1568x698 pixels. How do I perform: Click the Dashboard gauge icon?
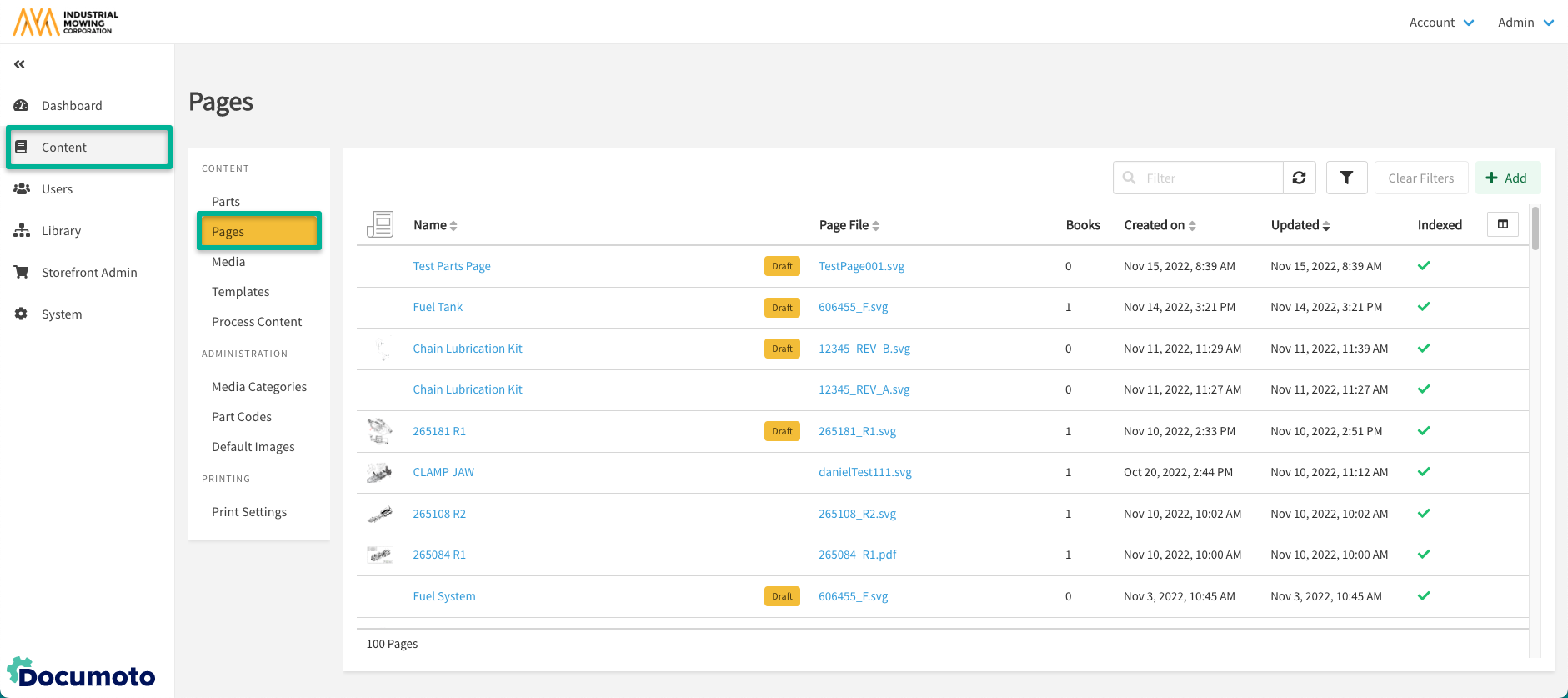(x=22, y=106)
